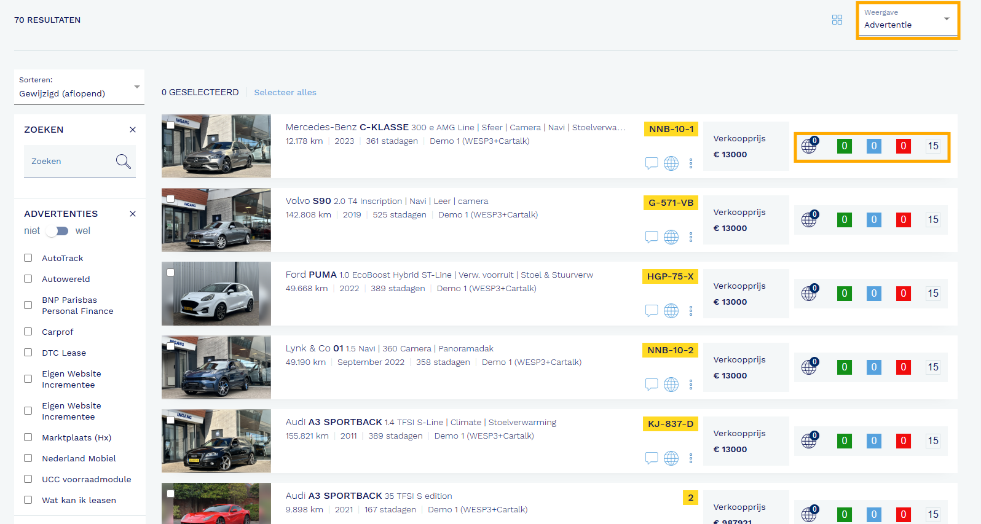This screenshot has width=981, height=524.
Task: Click license plate HGP-75-X badge
Action: (x=670, y=276)
